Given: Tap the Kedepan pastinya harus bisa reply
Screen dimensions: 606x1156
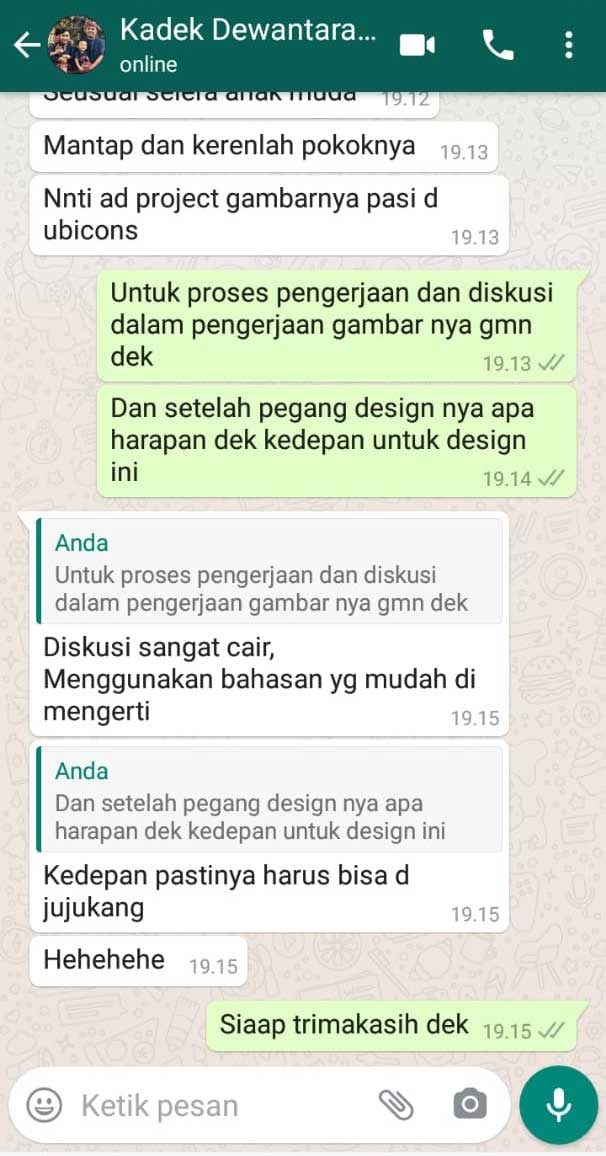Looking at the screenshot, I should (x=226, y=892).
